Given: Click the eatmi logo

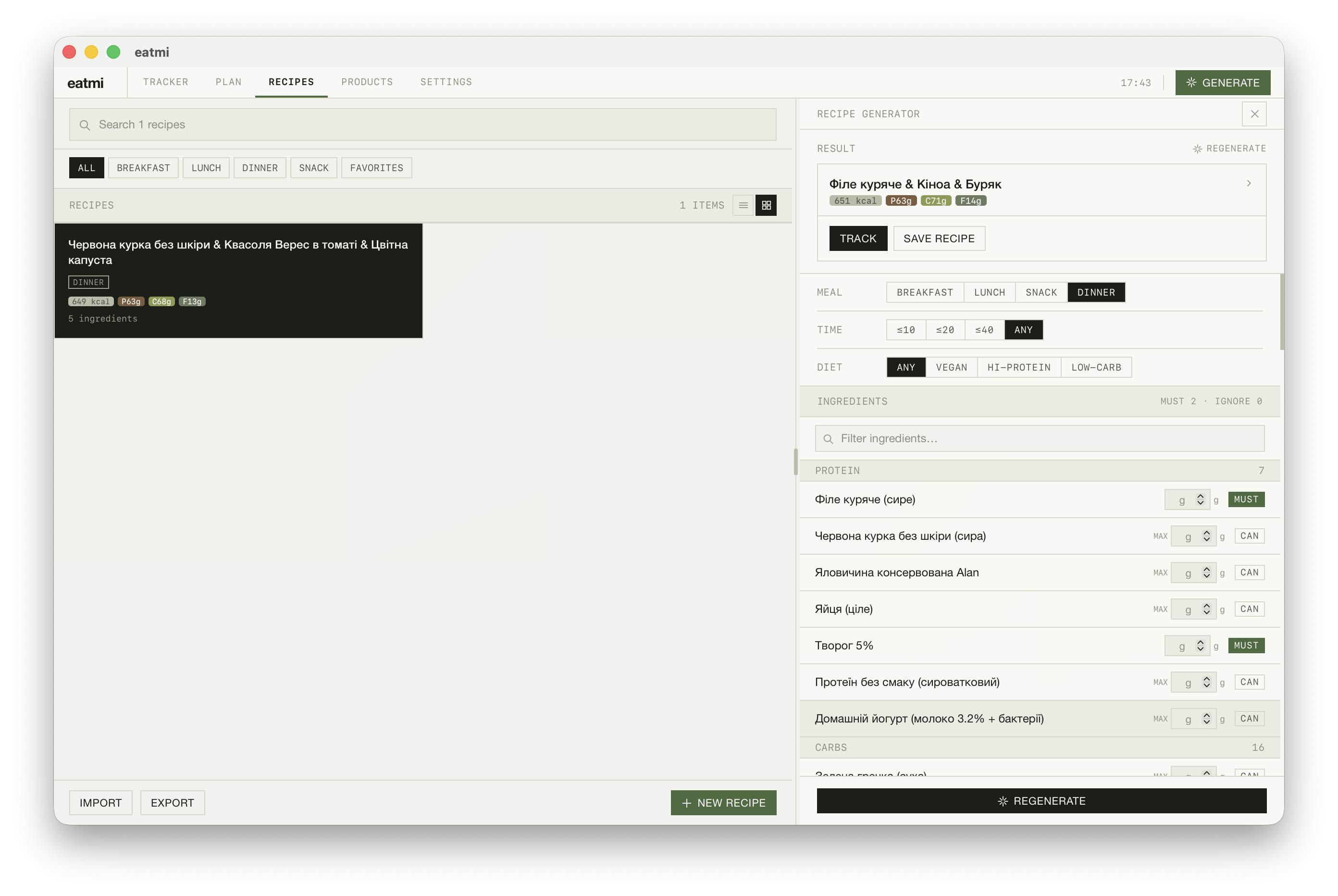Looking at the screenshot, I should point(85,83).
